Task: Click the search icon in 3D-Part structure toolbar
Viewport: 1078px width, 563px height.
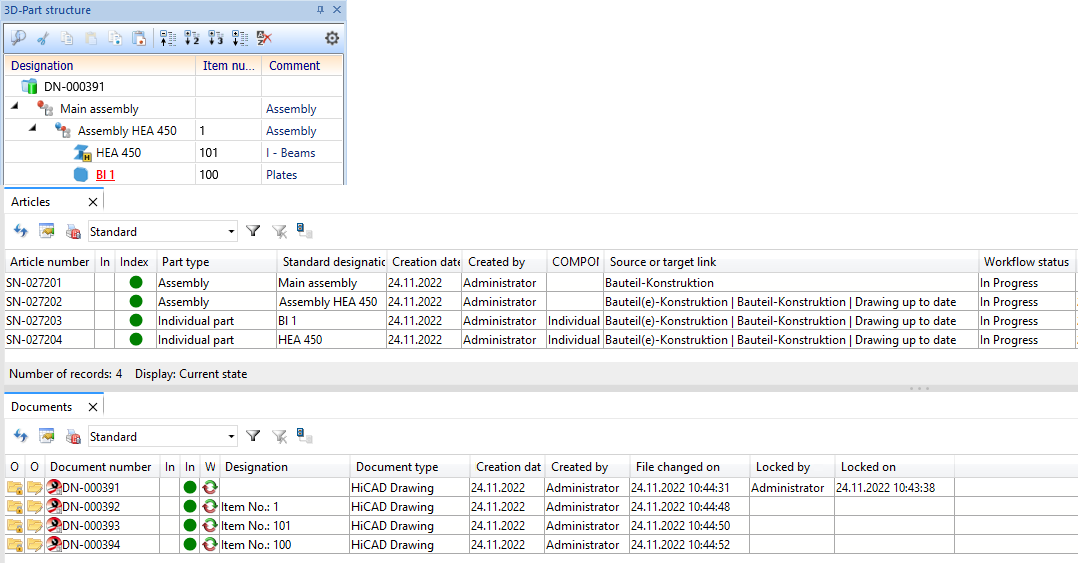Action: (18, 38)
